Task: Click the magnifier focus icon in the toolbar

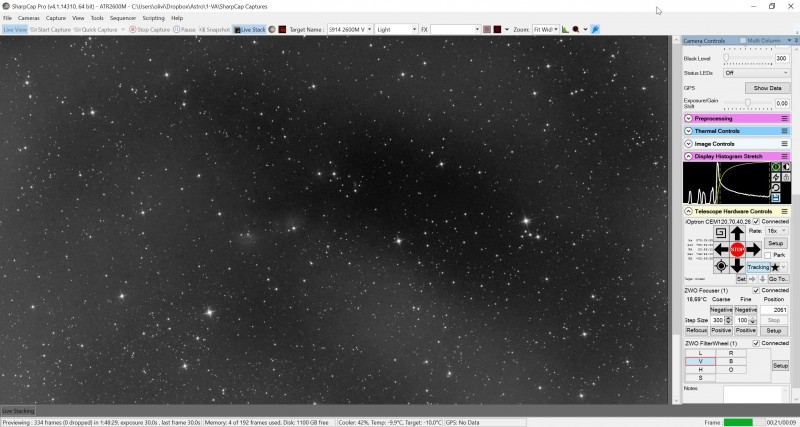Action: coord(576,30)
